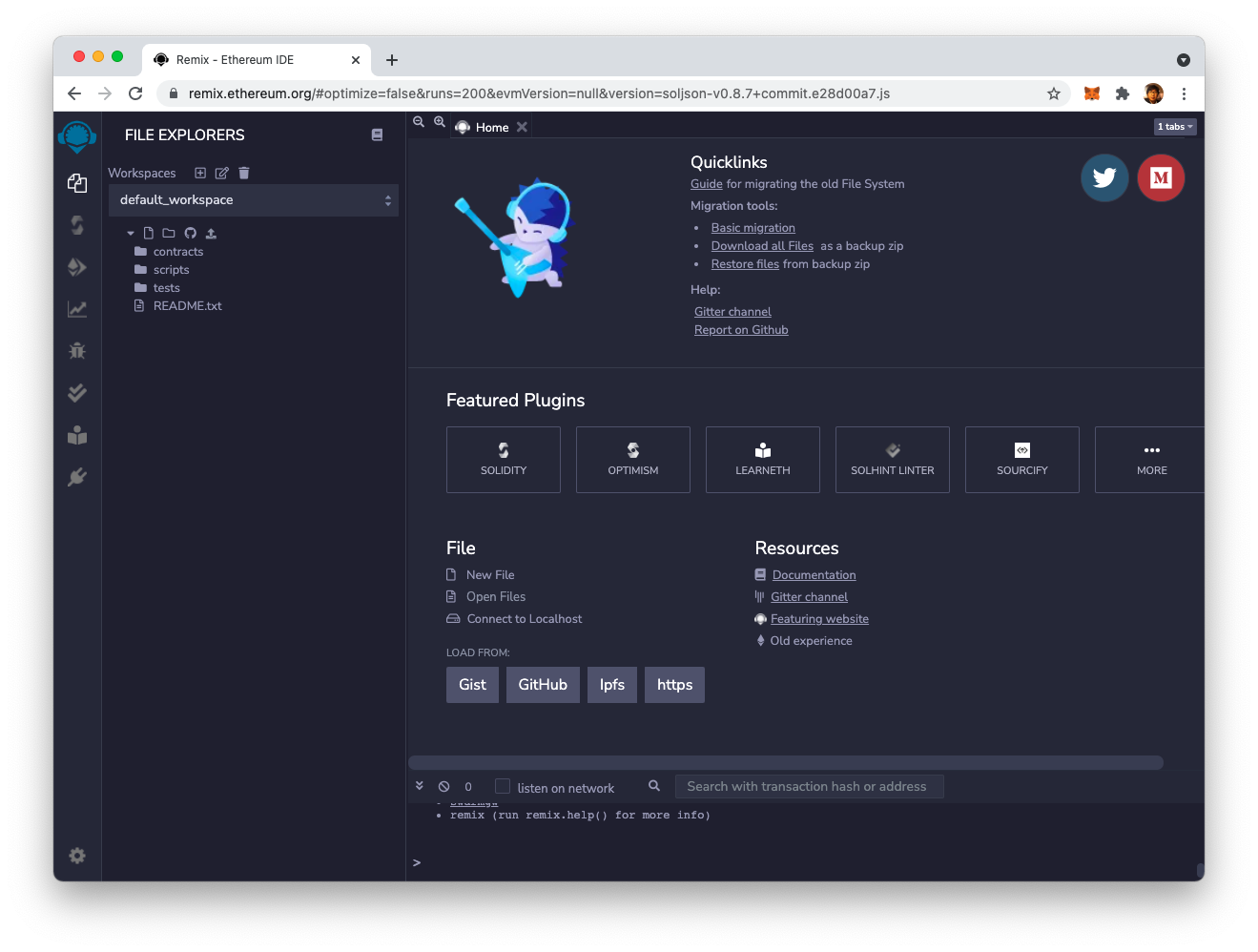Open the Solidity compiler sidebar icon

click(x=77, y=225)
